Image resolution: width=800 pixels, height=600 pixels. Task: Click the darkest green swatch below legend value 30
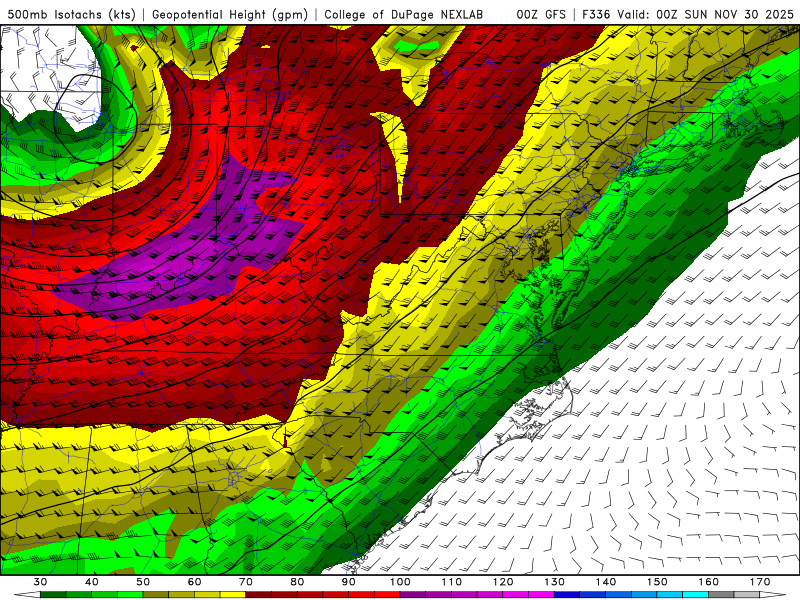click(53, 595)
